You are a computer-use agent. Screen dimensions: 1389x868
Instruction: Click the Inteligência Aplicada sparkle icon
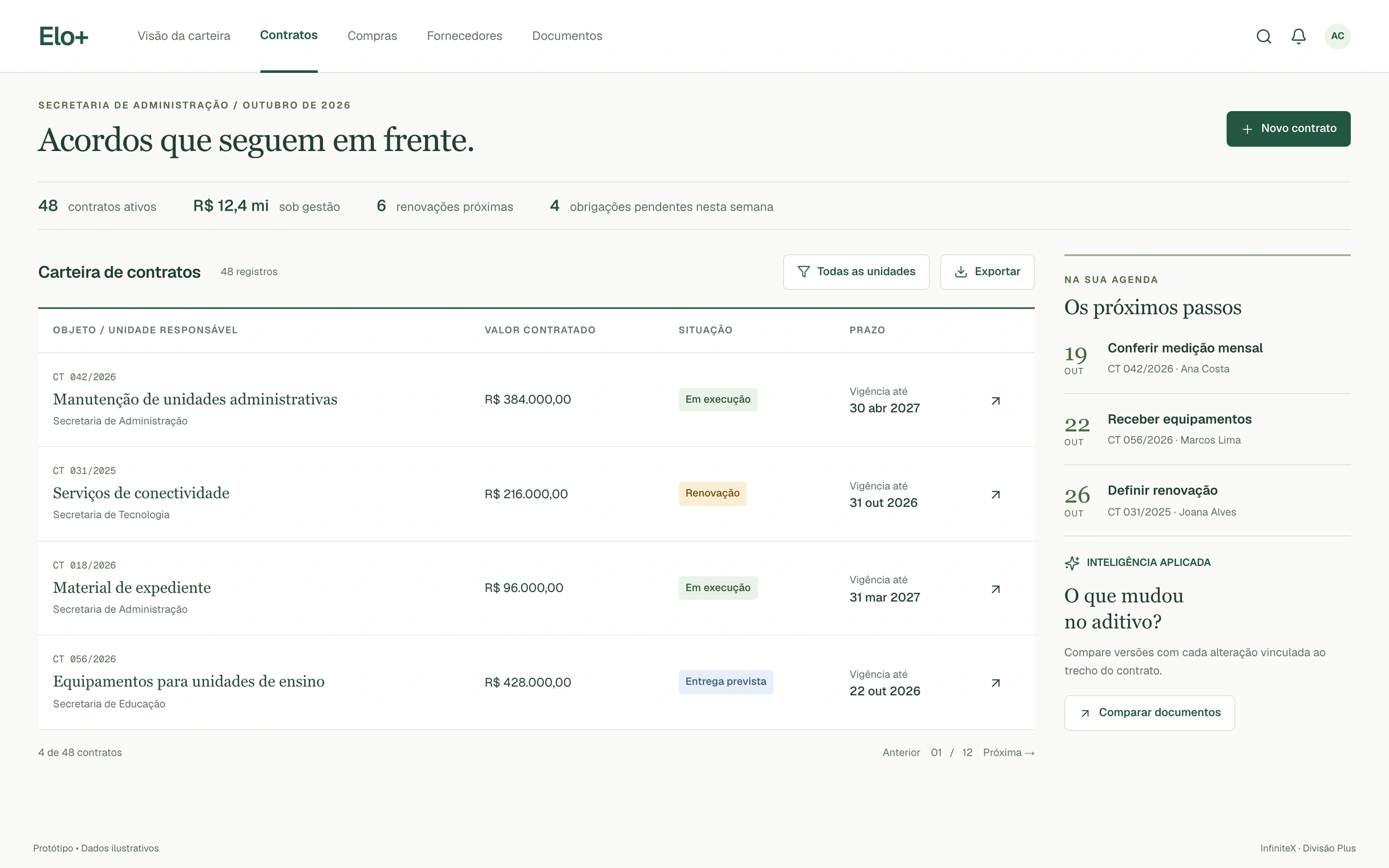[x=1072, y=563]
